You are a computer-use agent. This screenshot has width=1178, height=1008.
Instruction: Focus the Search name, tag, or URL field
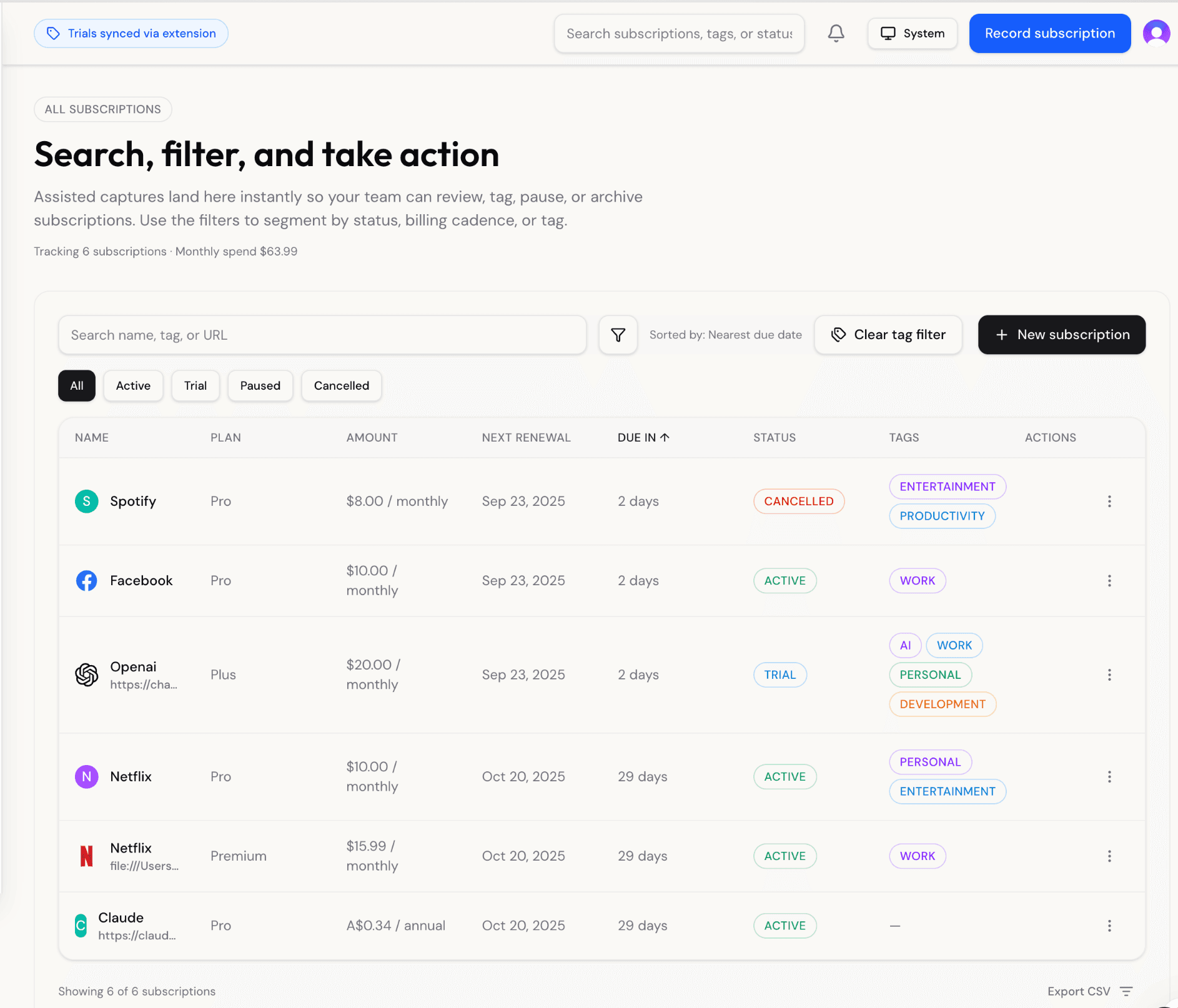322,335
